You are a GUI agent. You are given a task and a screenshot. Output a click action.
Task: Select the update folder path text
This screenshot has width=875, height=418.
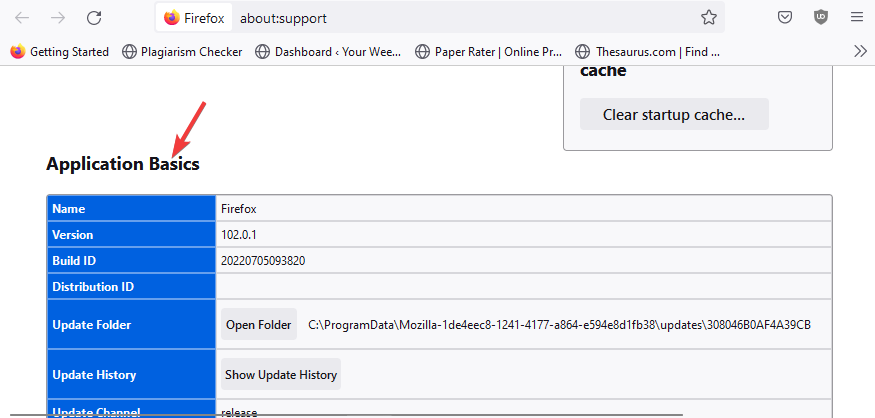(559, 325)
